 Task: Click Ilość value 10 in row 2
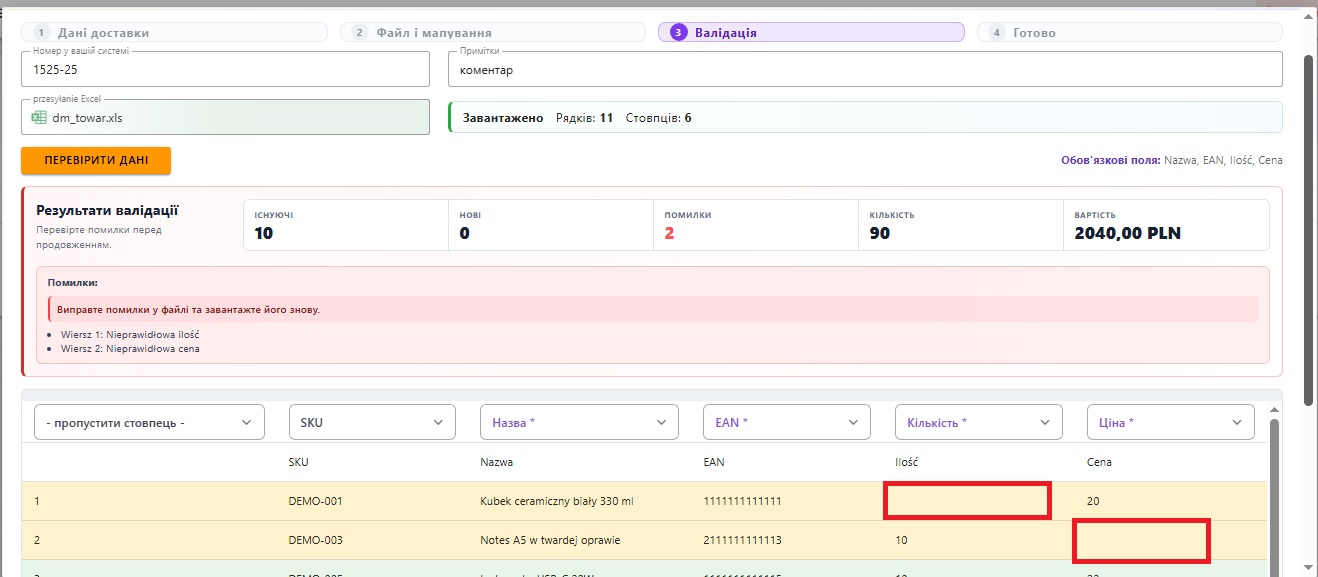click(901, 540)
